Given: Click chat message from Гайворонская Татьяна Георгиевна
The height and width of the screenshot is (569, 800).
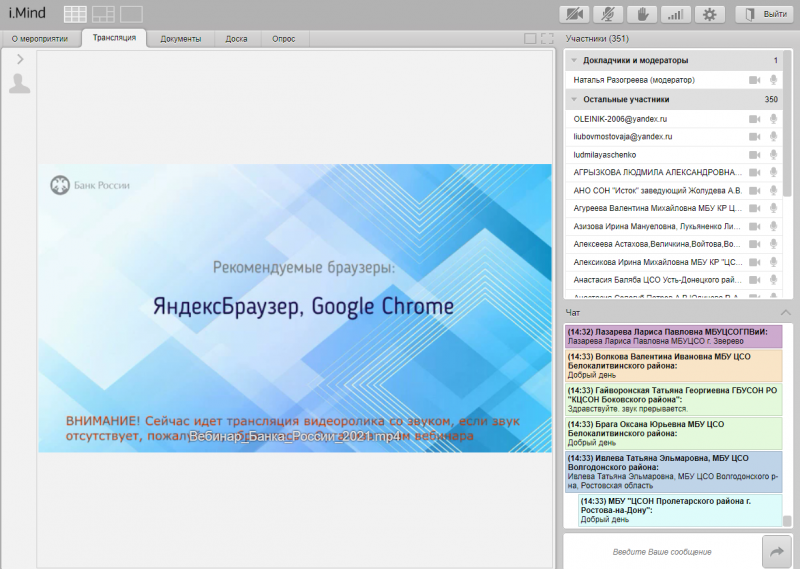Looking at the screenshot, I should (x=673, y=400).
